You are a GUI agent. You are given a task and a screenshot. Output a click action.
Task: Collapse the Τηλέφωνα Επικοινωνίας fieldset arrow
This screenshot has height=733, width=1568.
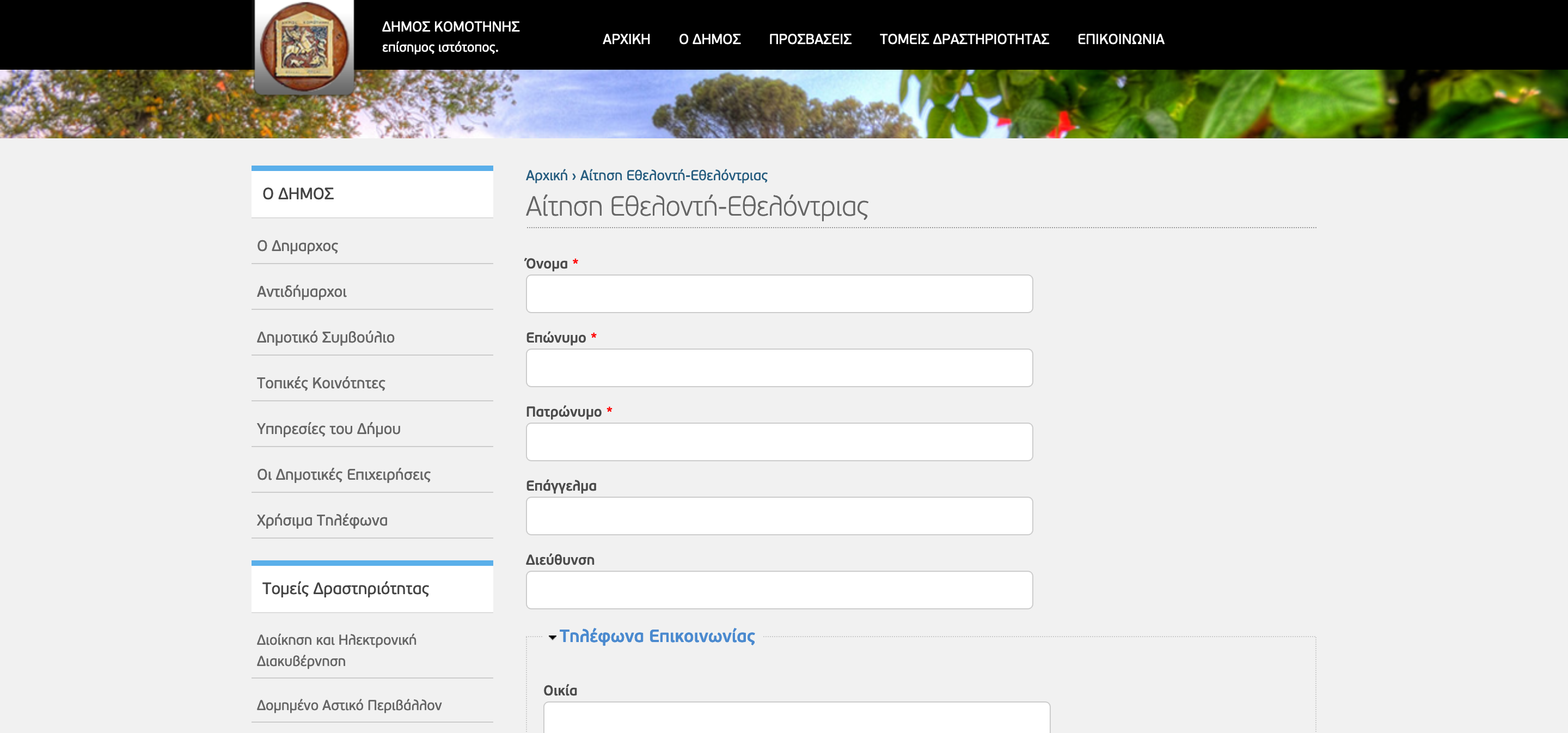tap(552, 637)
